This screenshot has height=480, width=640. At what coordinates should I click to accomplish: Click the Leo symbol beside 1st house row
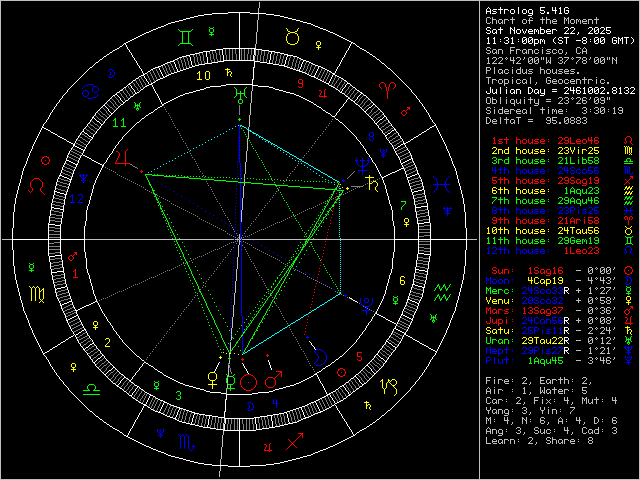[629, 141]
